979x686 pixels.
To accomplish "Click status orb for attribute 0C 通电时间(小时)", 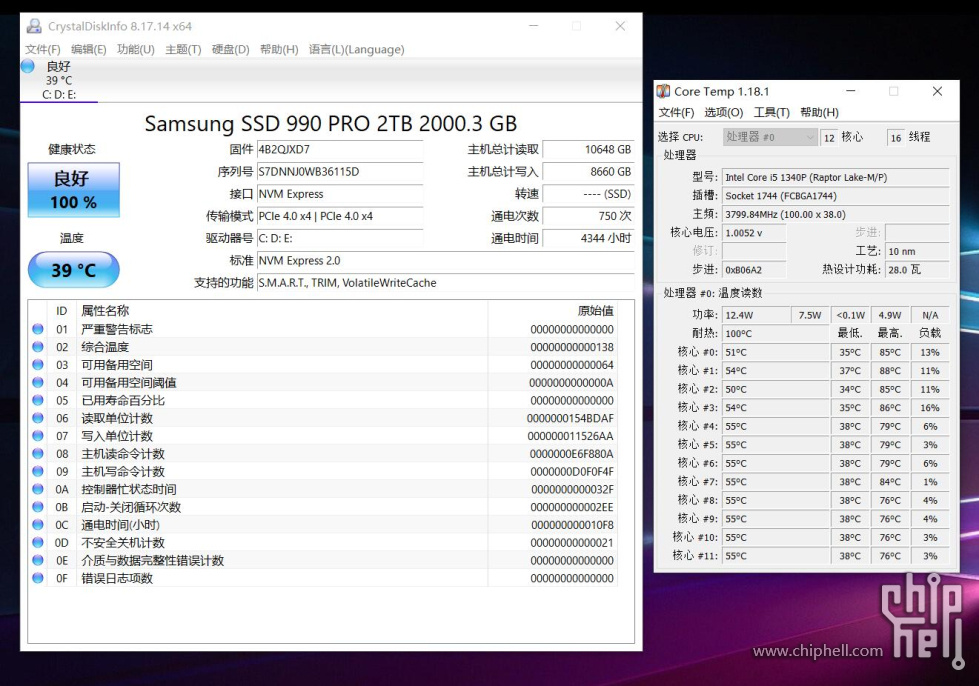I will tap(38, 524).
